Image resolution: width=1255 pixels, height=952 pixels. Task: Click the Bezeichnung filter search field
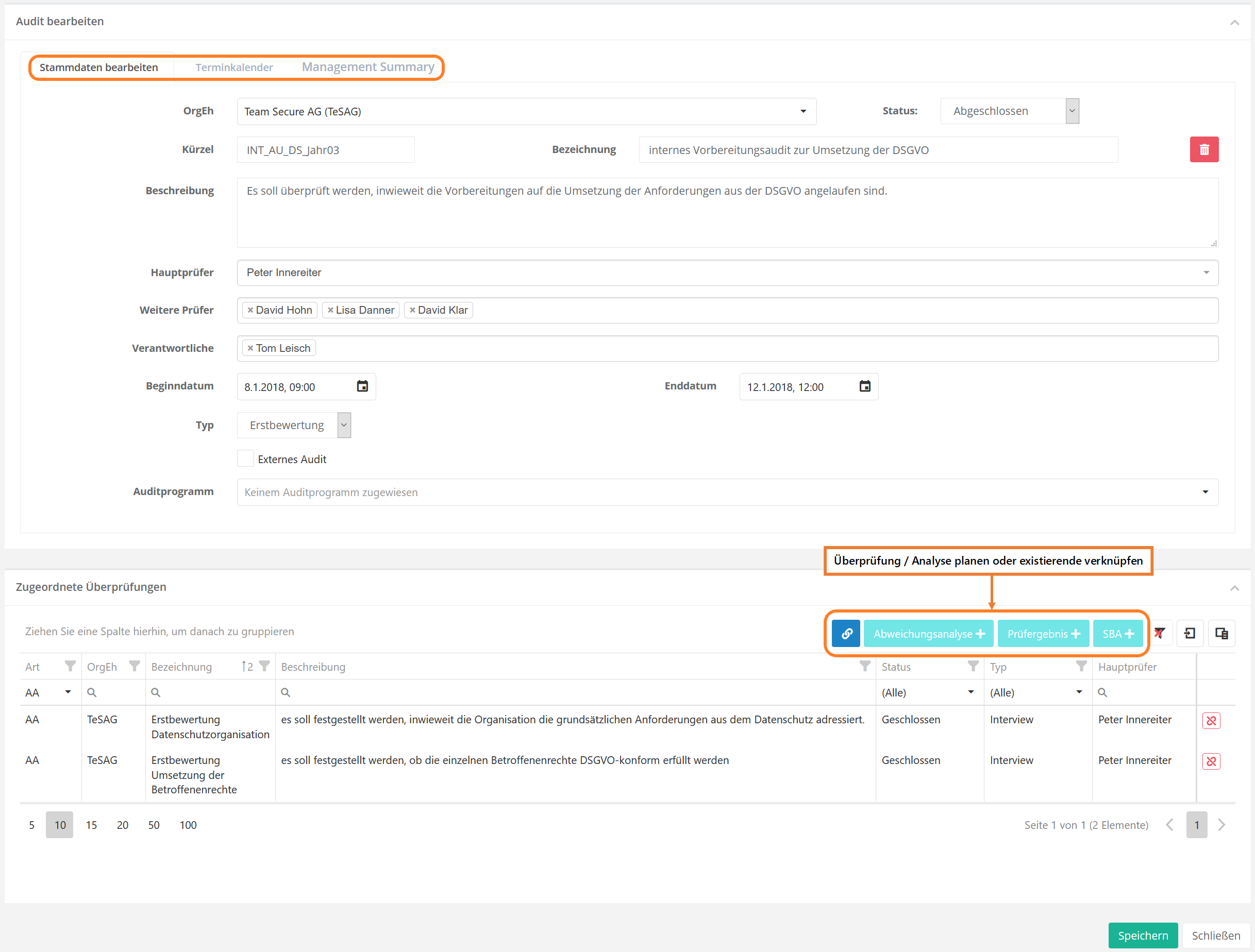point(210,692)
